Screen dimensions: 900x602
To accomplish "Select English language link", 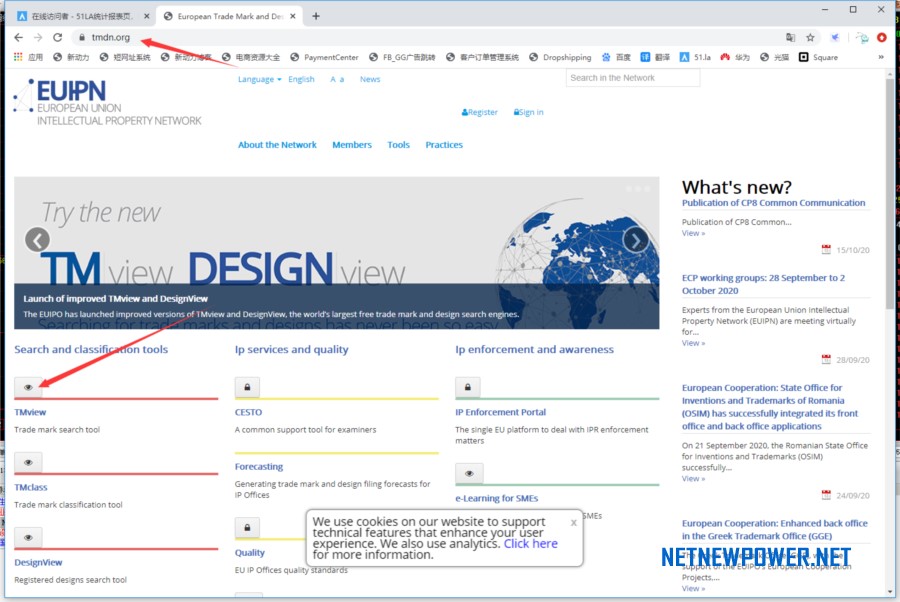I will [301, 79].
